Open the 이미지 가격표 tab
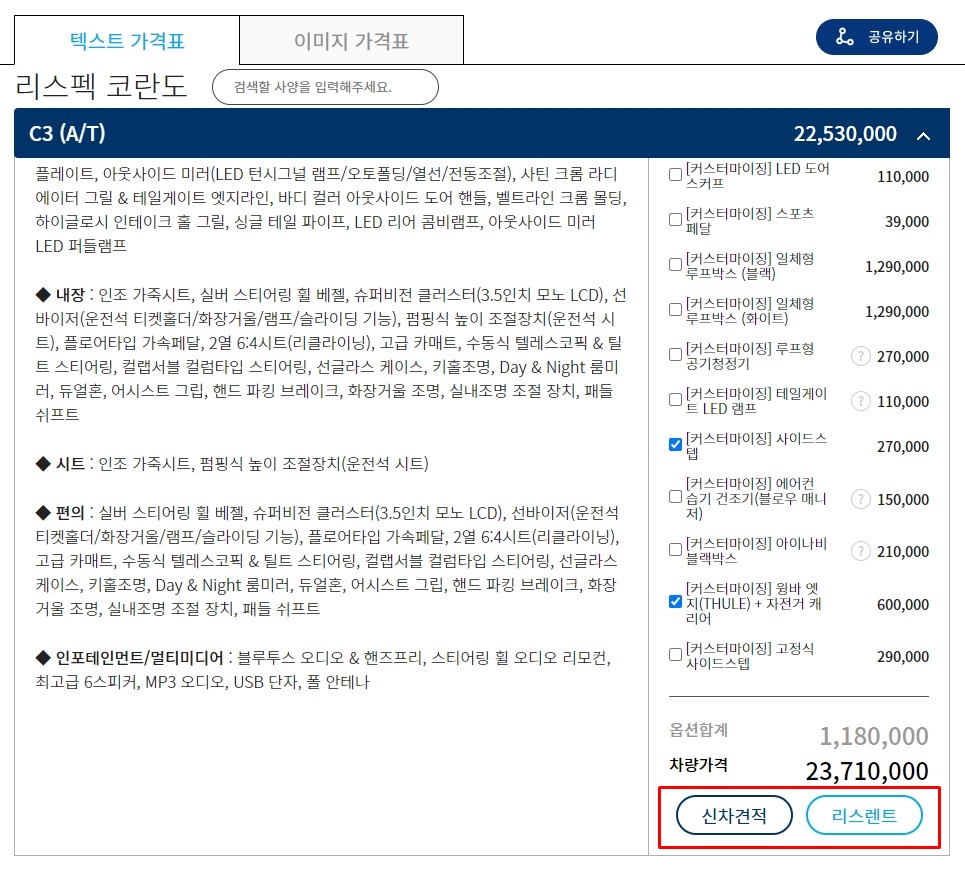 [351, 41]
